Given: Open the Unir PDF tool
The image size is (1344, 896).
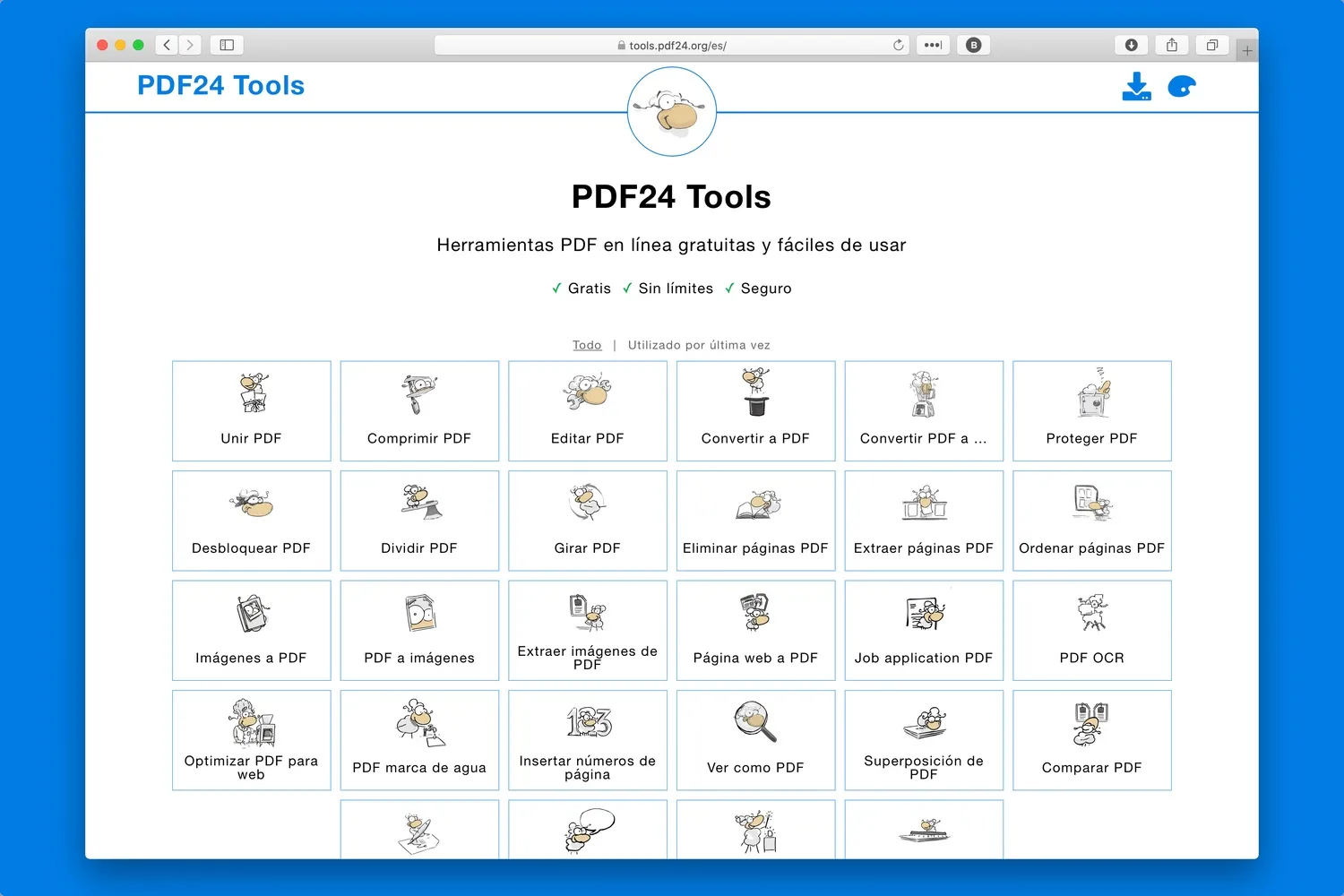Looking at the screenshot, I should pos(251,411).
